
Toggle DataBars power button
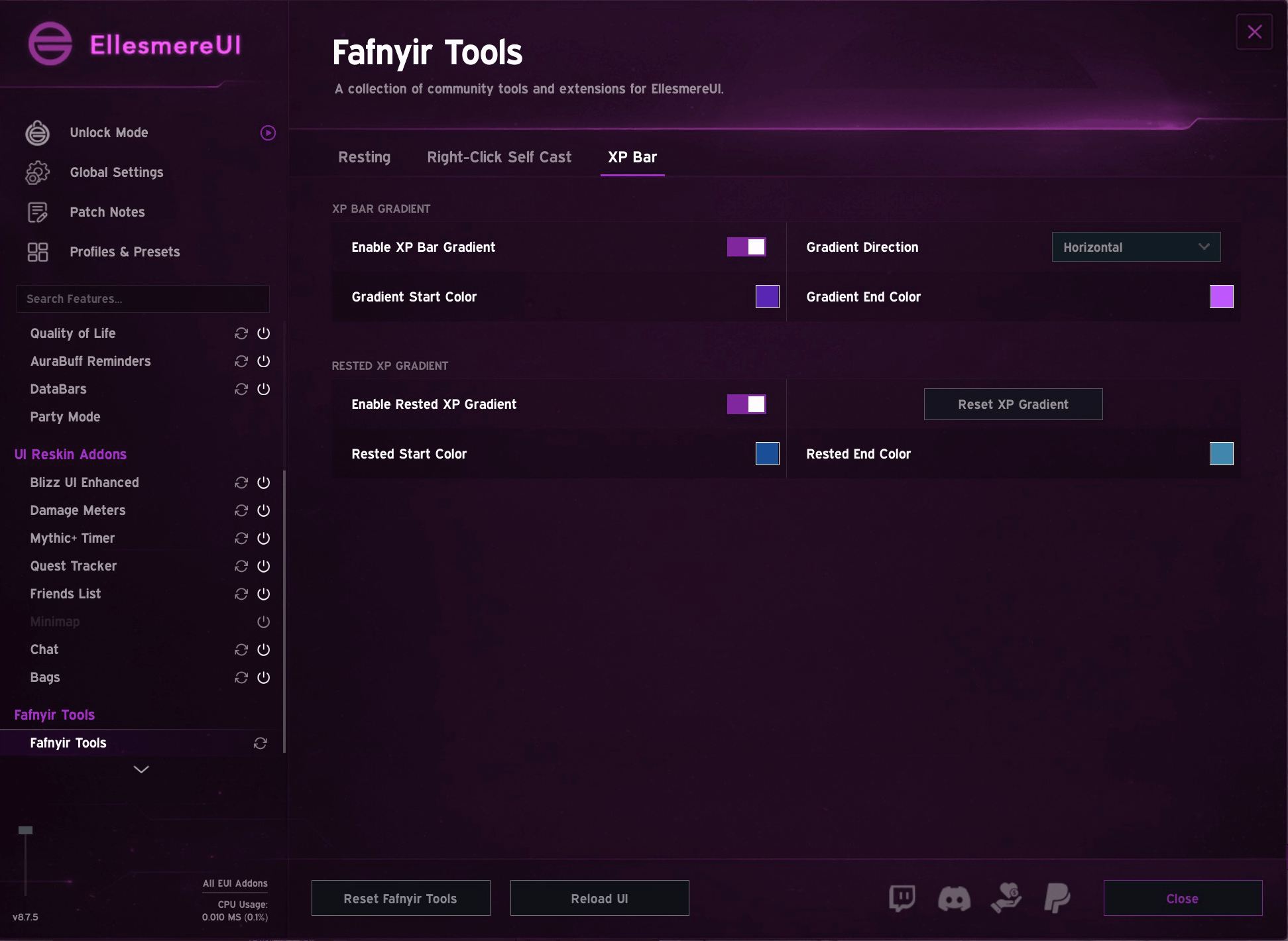coord(264,389)
